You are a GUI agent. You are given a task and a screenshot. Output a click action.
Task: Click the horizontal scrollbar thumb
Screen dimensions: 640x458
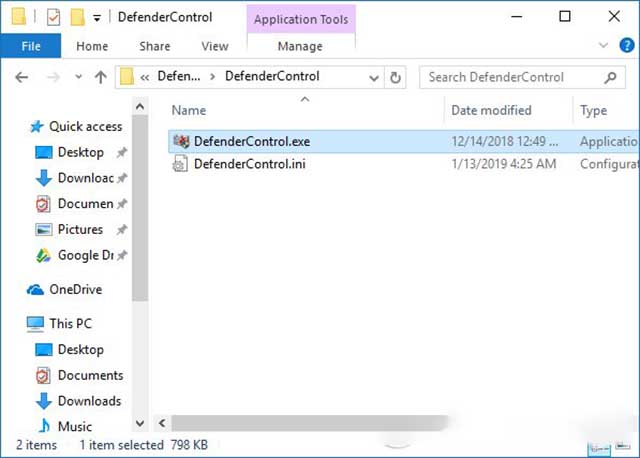309,423
